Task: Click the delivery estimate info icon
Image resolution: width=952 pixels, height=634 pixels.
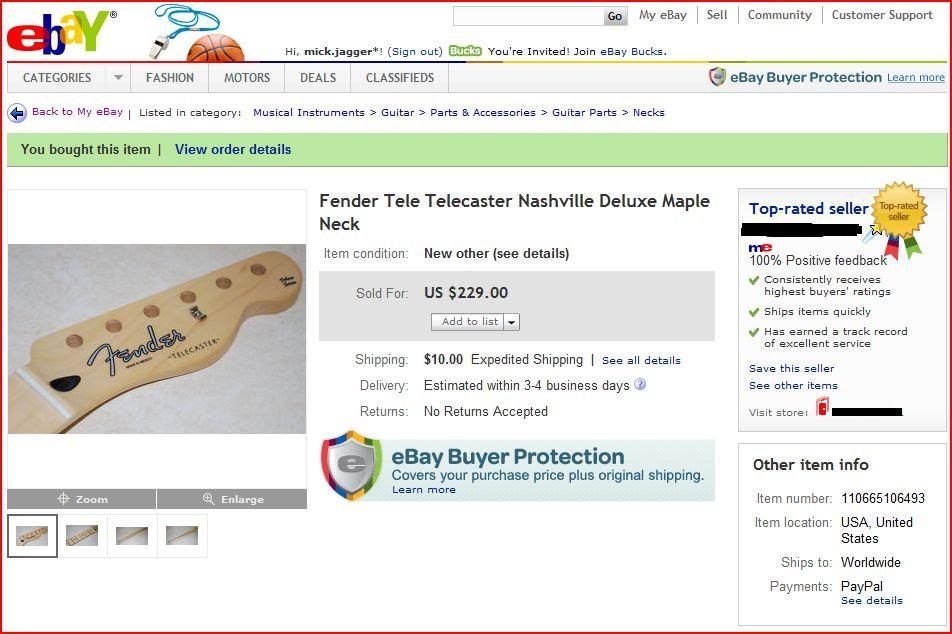Action: pos(640,385)
